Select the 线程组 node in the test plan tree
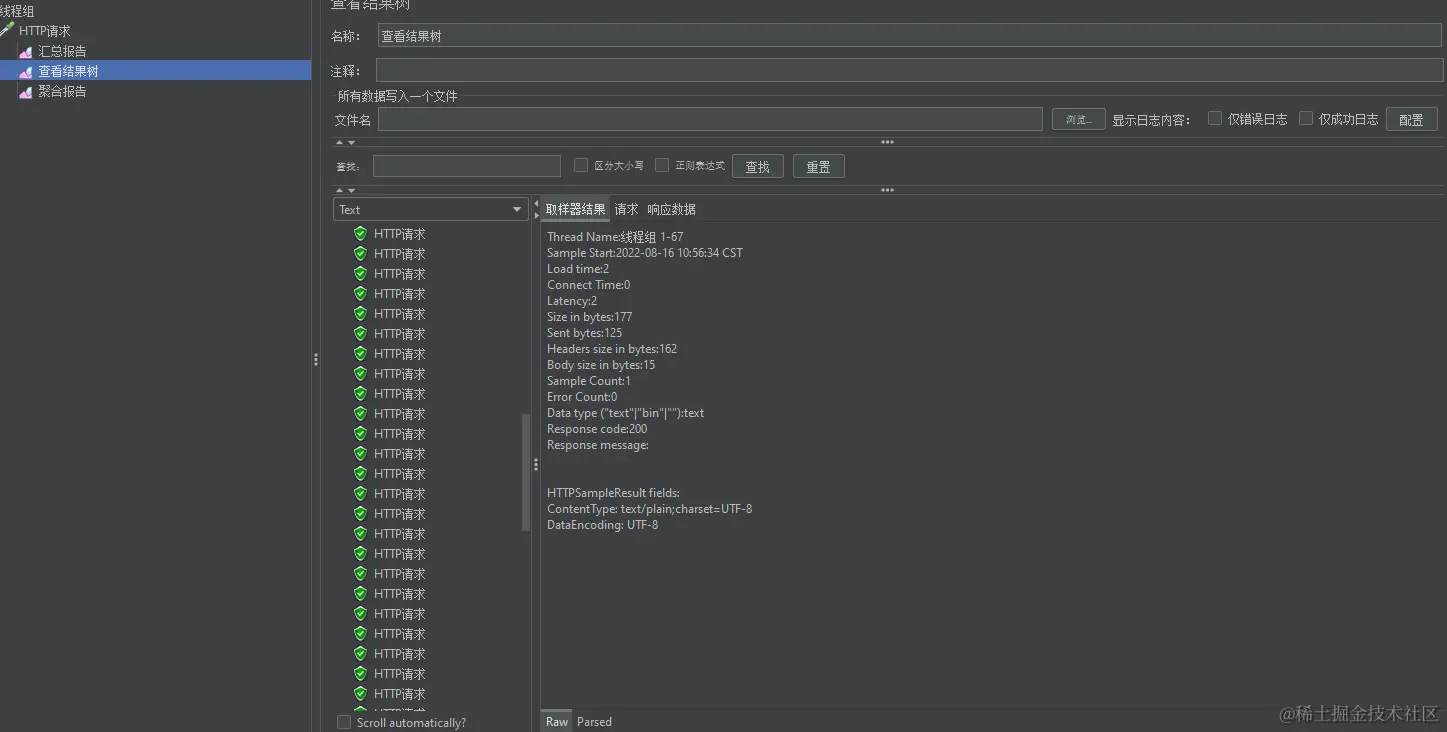Screen dimensions: 1447x732 click(17, 11)
